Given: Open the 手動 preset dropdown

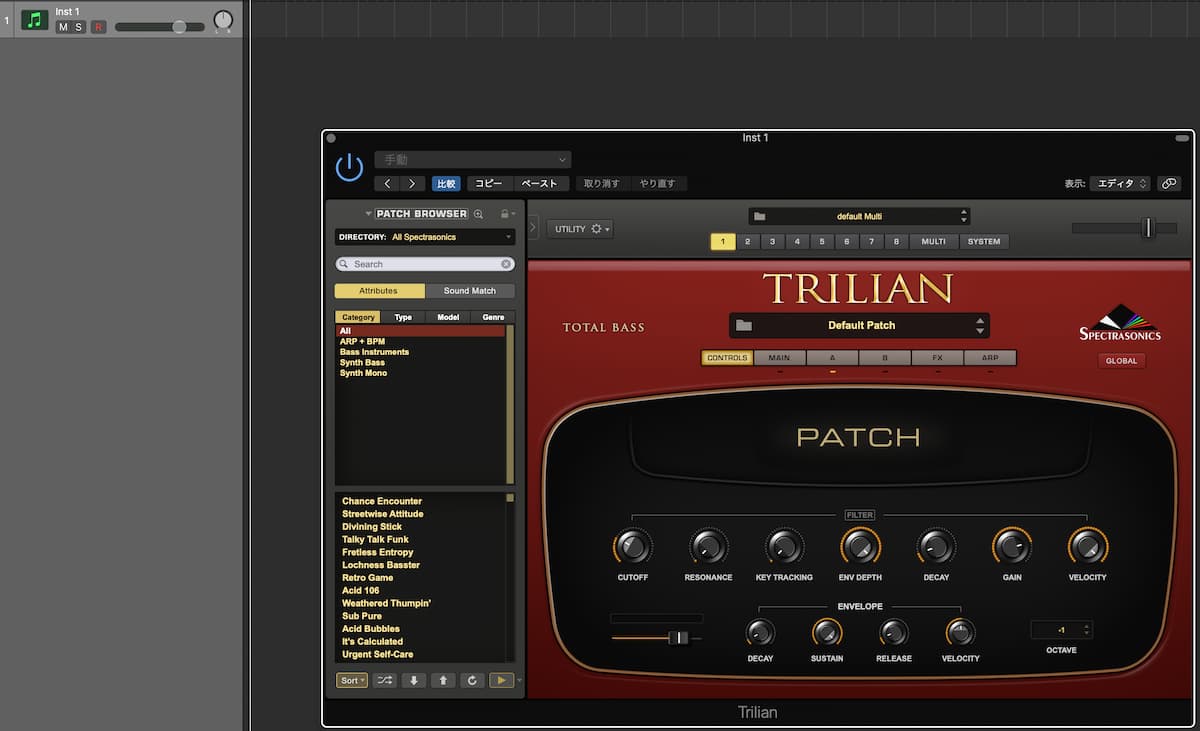Looking at the screenshot, I should tap(473, 160).
